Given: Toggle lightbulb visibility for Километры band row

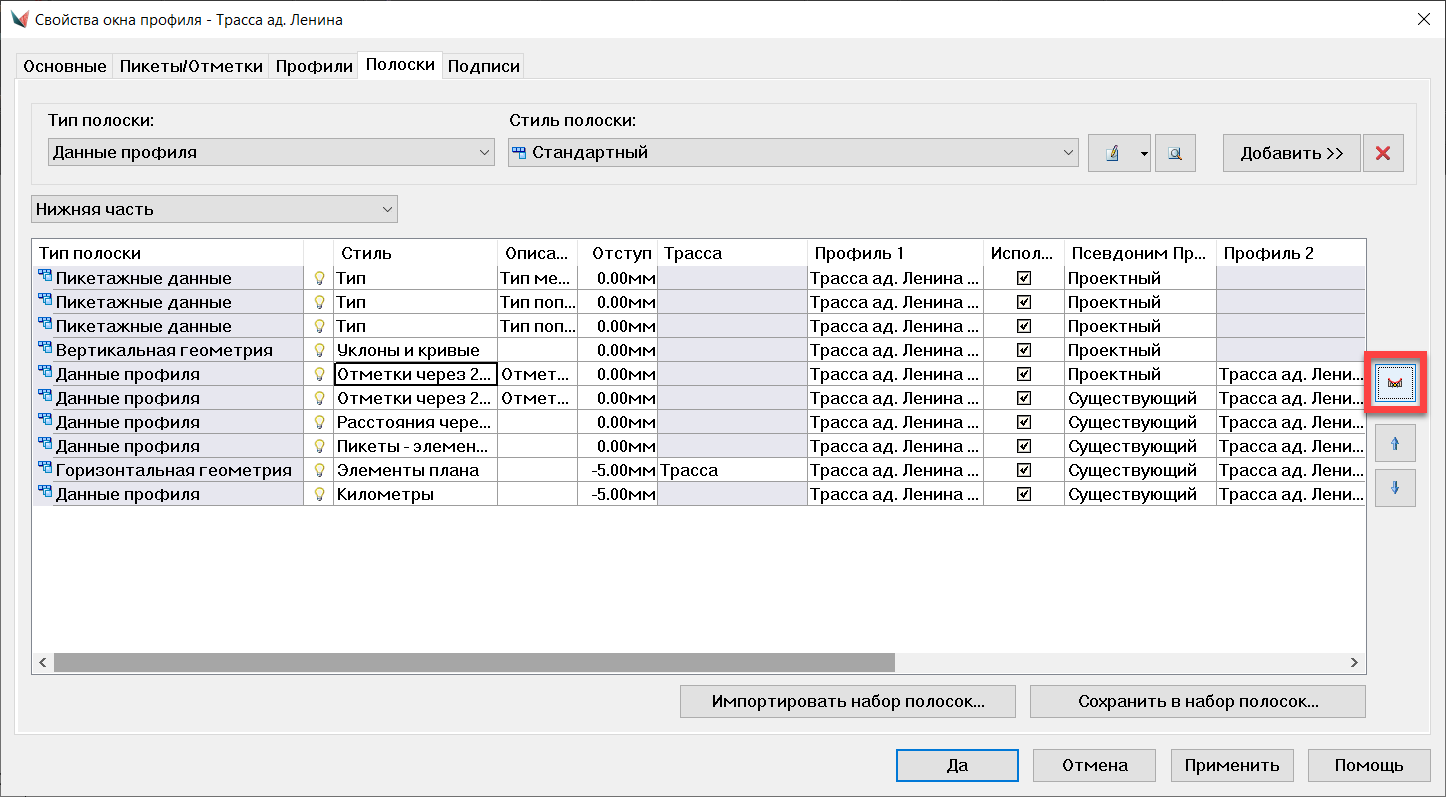Looking at the screenshot, I should 319,495.
